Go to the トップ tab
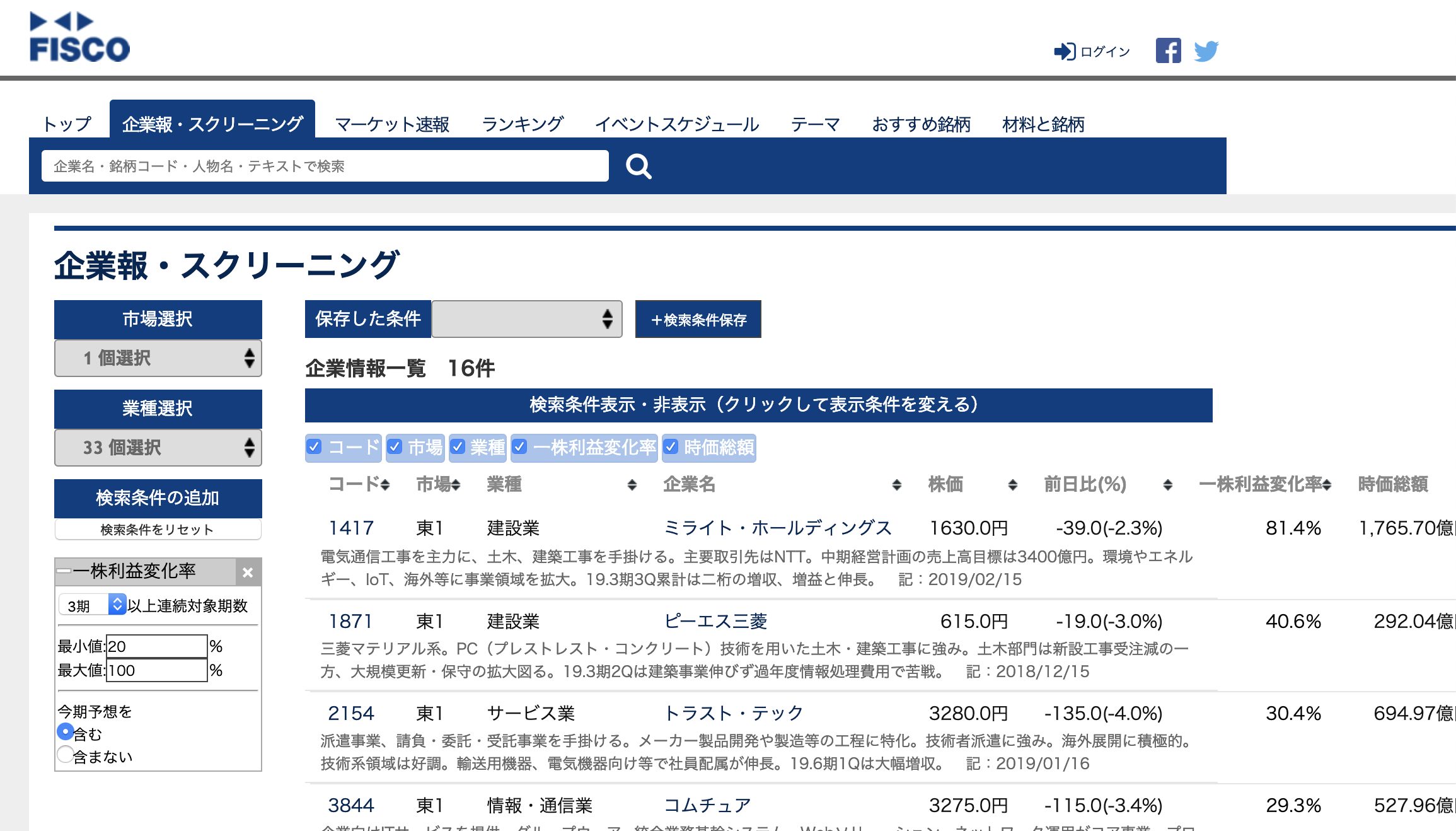Screen dimensions: 1456x831 coord(67,124)
